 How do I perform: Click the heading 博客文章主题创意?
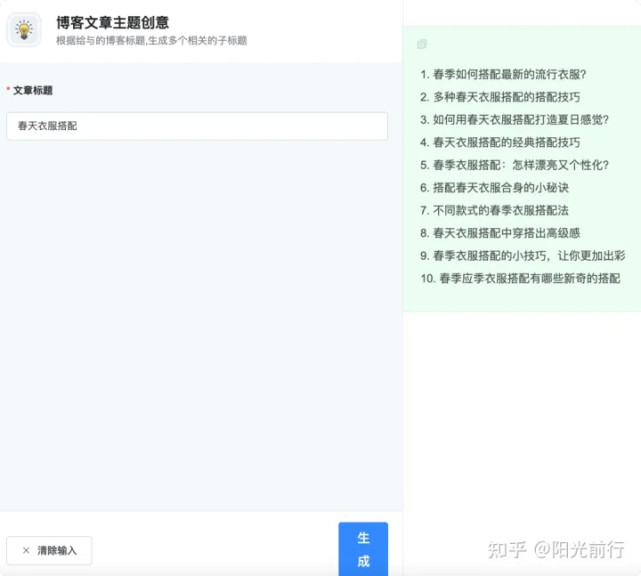[112, 22]
